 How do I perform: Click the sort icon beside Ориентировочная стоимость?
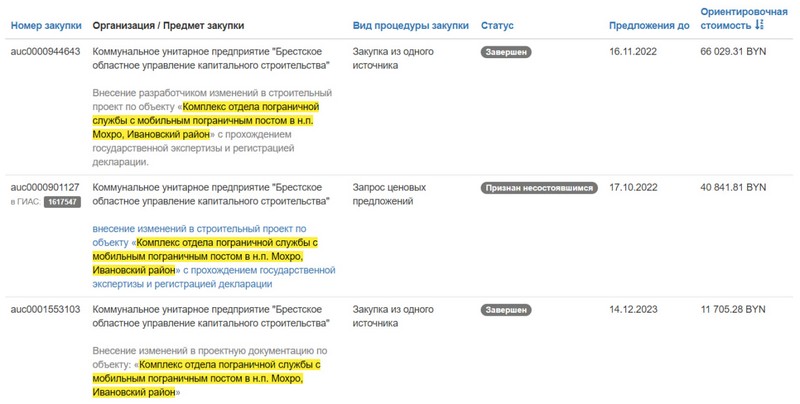(x=760, y=24)
